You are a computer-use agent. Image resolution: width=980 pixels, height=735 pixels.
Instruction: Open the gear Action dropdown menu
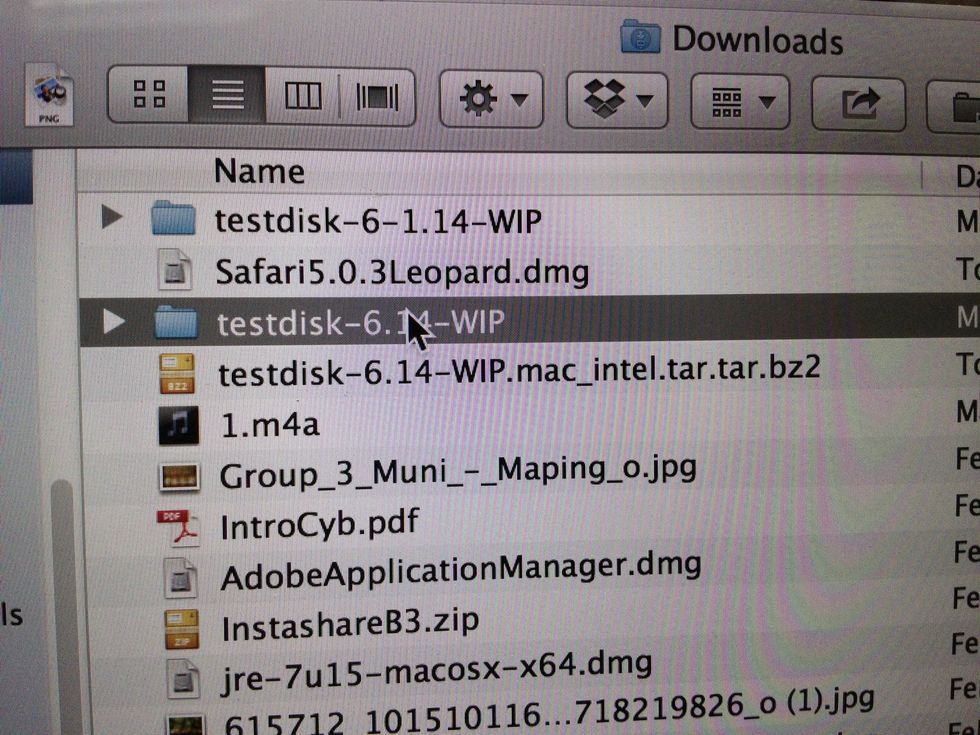491,99
